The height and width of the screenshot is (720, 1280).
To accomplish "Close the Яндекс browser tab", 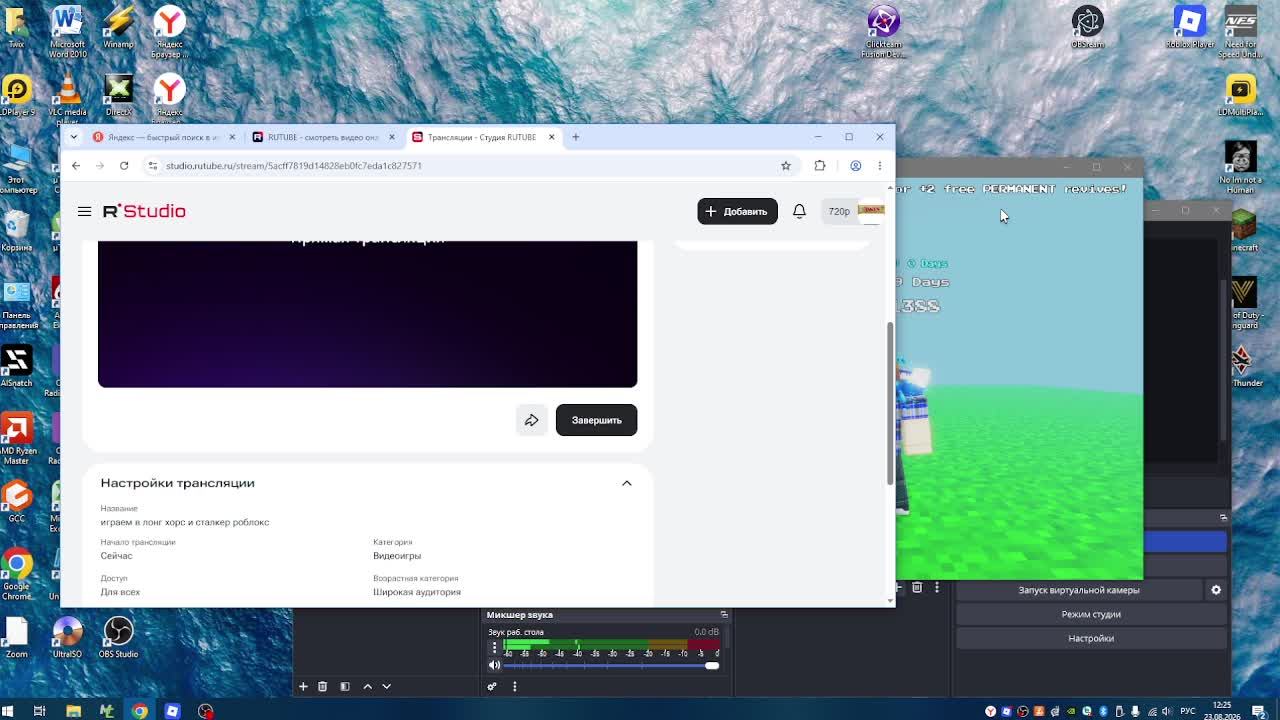I will click(x=232, y=137).
